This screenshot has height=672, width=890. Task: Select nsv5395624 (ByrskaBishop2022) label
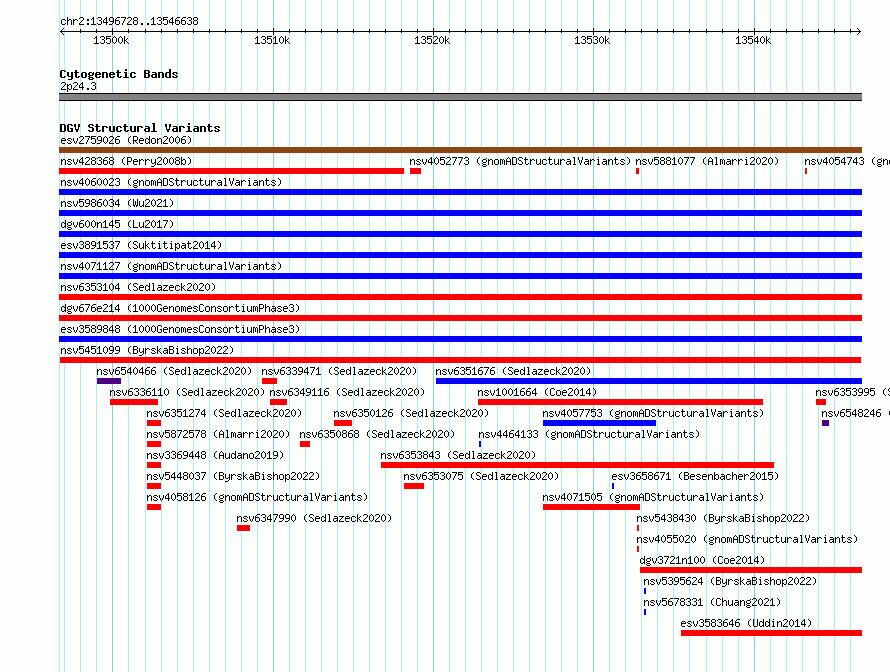point(730,581)
